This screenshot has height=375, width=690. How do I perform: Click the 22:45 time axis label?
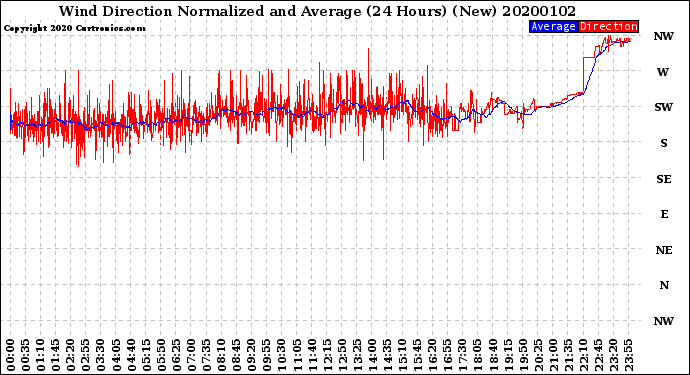tap(598, 355)
